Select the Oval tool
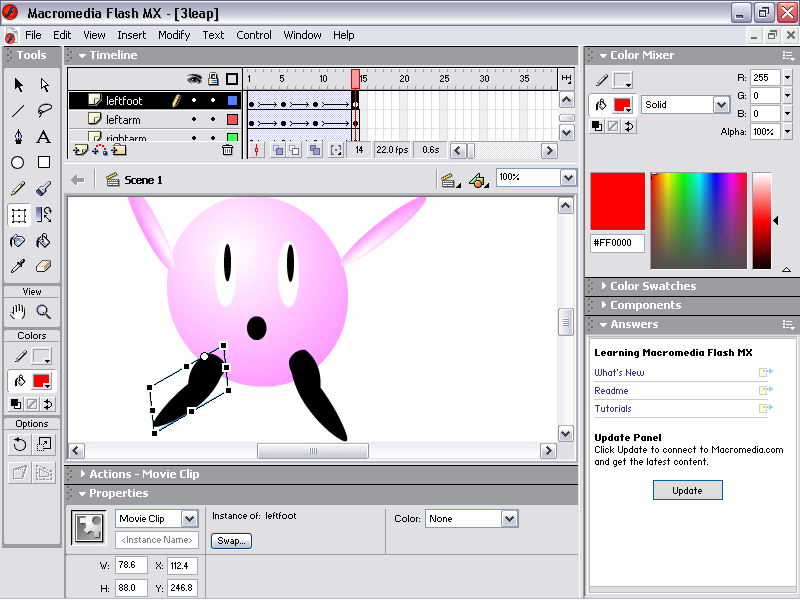 click(18, 163)
